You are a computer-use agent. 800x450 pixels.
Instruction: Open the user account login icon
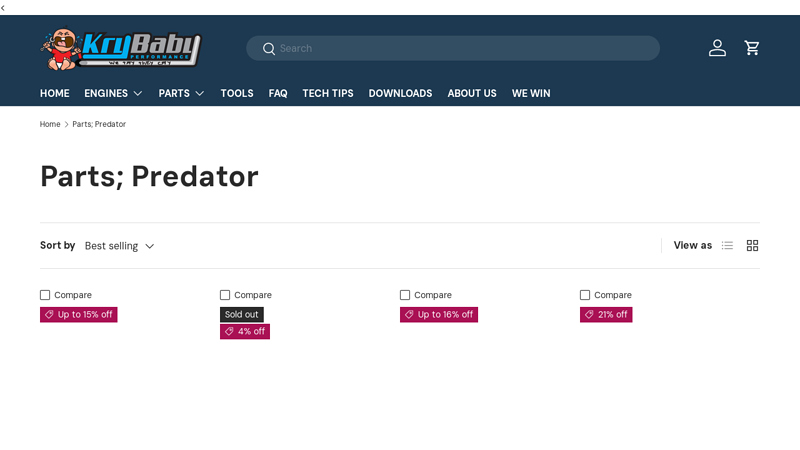coord(717,48)
